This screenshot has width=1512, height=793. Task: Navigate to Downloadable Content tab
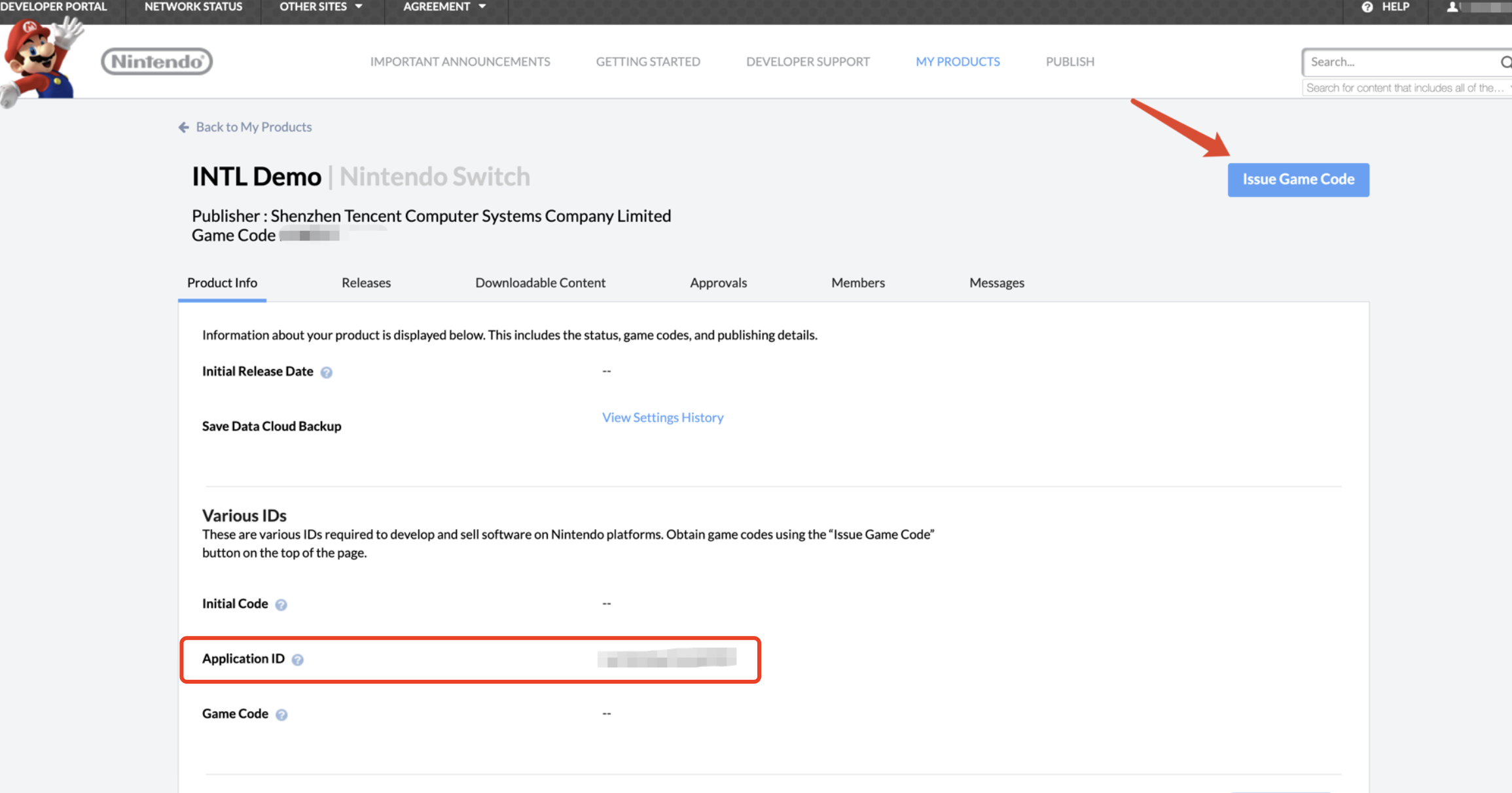[x=540, y=283]
